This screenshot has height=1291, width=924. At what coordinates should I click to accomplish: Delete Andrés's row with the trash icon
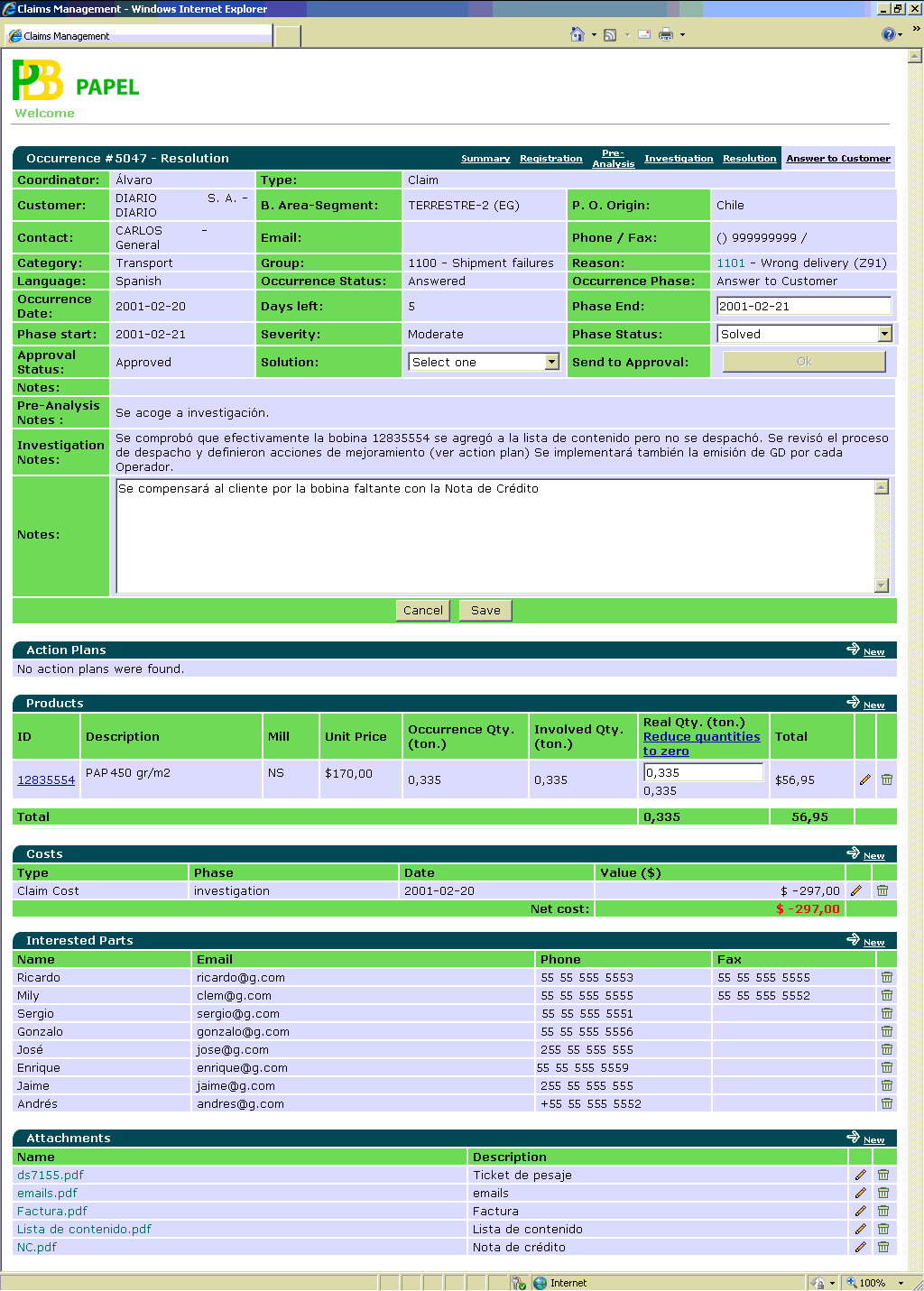point(887,1103)
